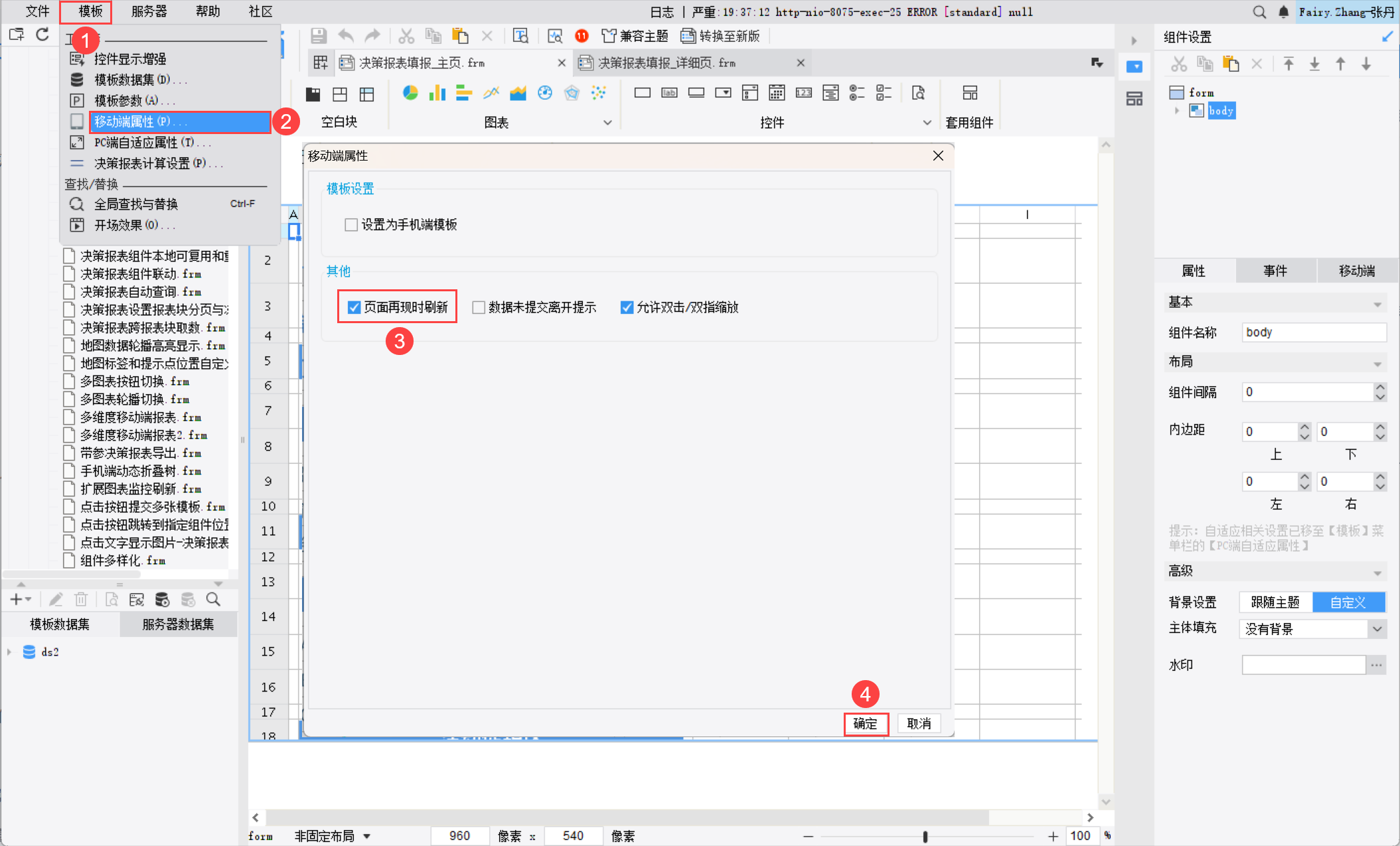Viewport: 1400px width, 846px height.
Task: Click the save icon in toolbar
Action: 319,36
